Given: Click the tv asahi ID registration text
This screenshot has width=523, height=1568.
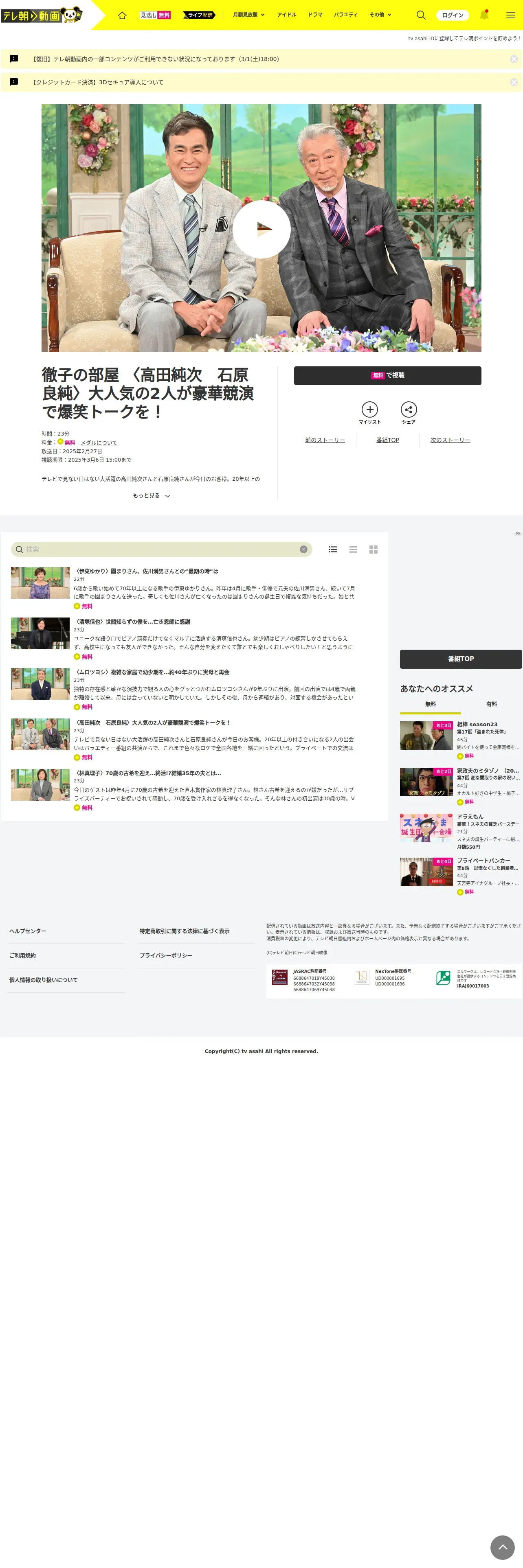Looking at the screenshot, I should click(465, 38).
